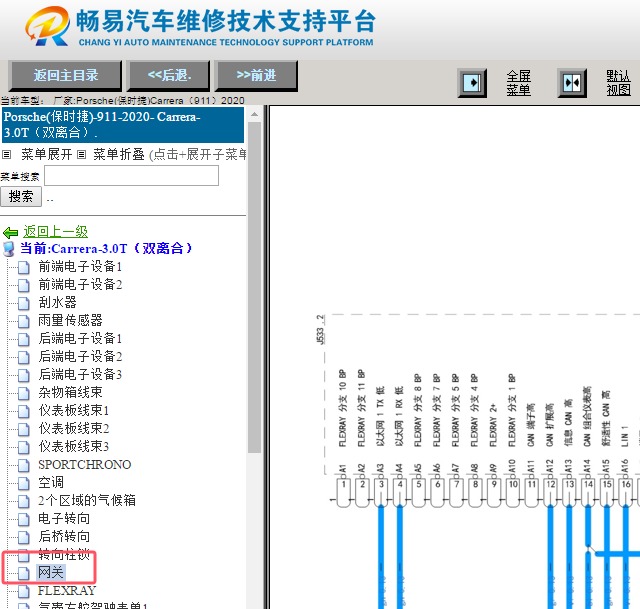Click the page icon beside 2个区域的气候箱

point(24,501)
